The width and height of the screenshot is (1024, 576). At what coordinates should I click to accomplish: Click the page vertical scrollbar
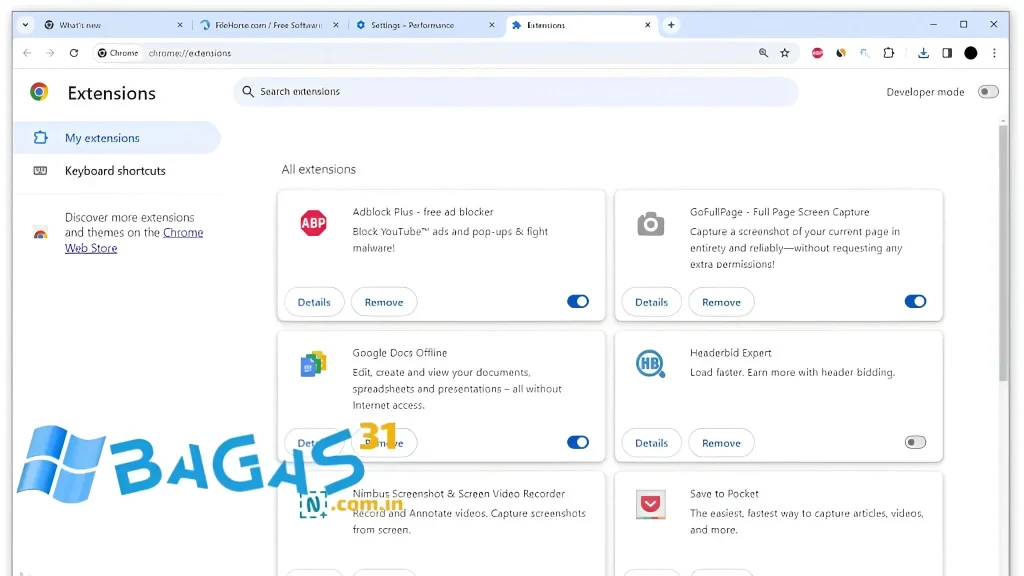coord(1003,252)
